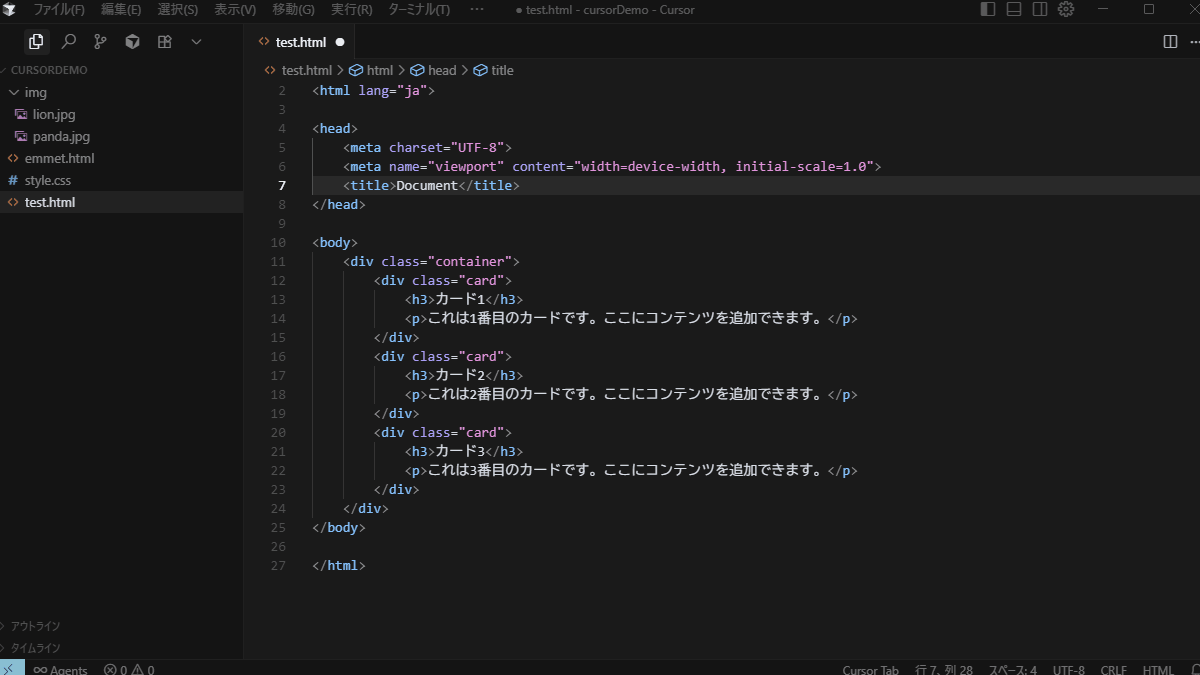Click the style.css file icon

(13, 181)
